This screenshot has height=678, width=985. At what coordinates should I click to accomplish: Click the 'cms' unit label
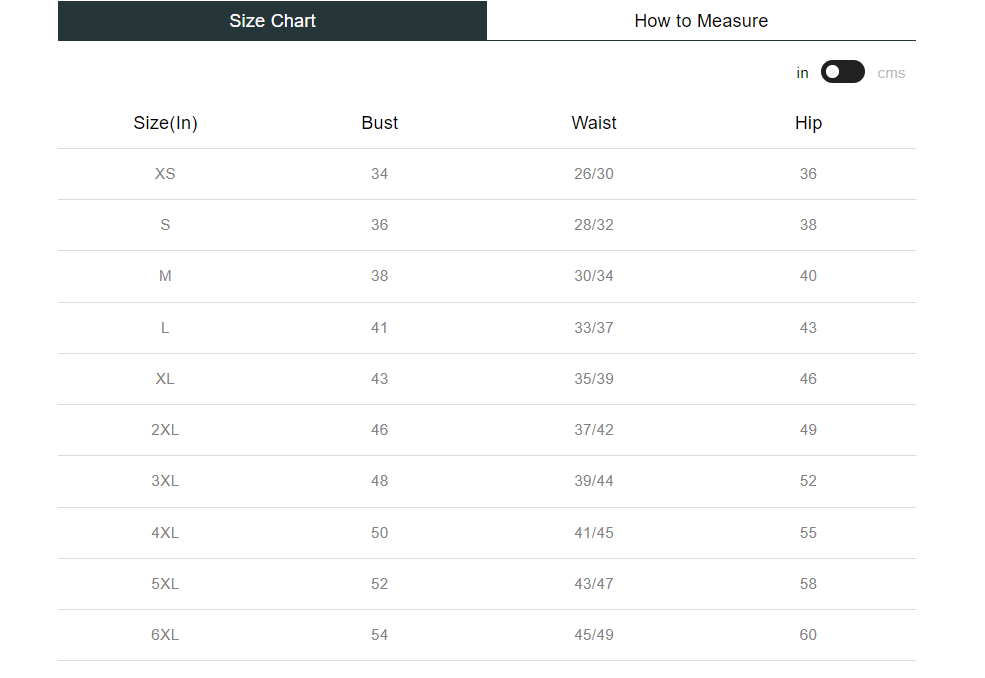tap(891, 73)
